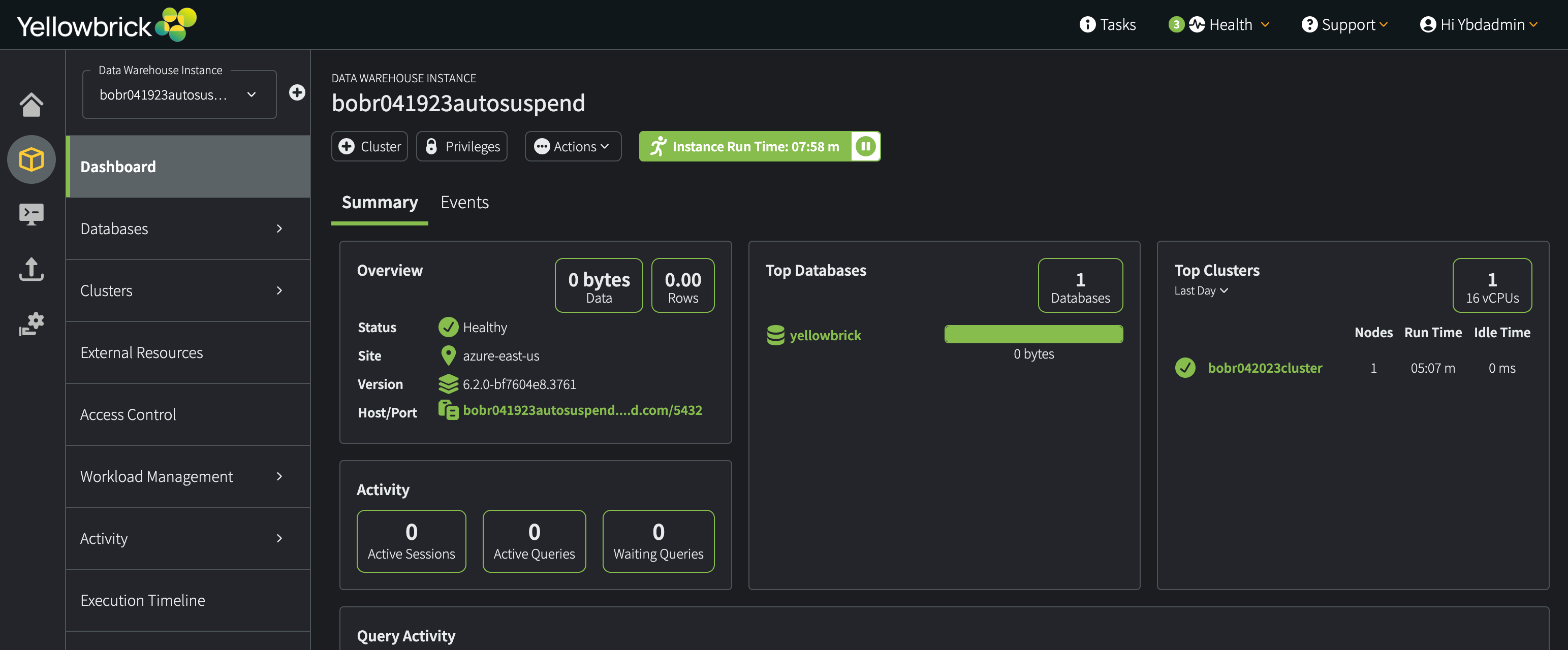The height and width of the screenshot is (650, 1568).
Task: Copy host/port with clipboard icon
Action: pos(448,410)
